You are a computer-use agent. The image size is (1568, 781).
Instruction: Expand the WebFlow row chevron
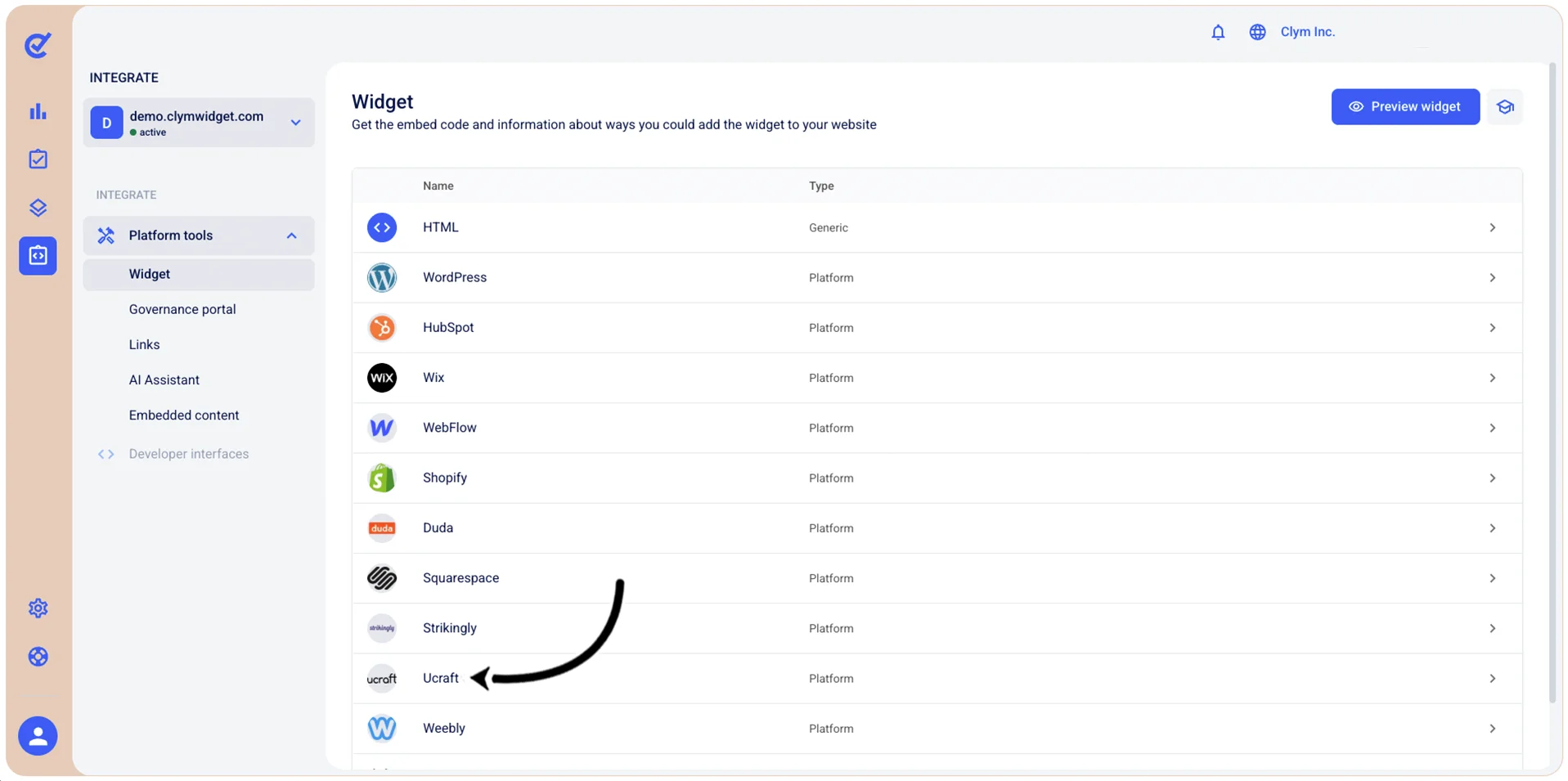tap(1492, 428)
